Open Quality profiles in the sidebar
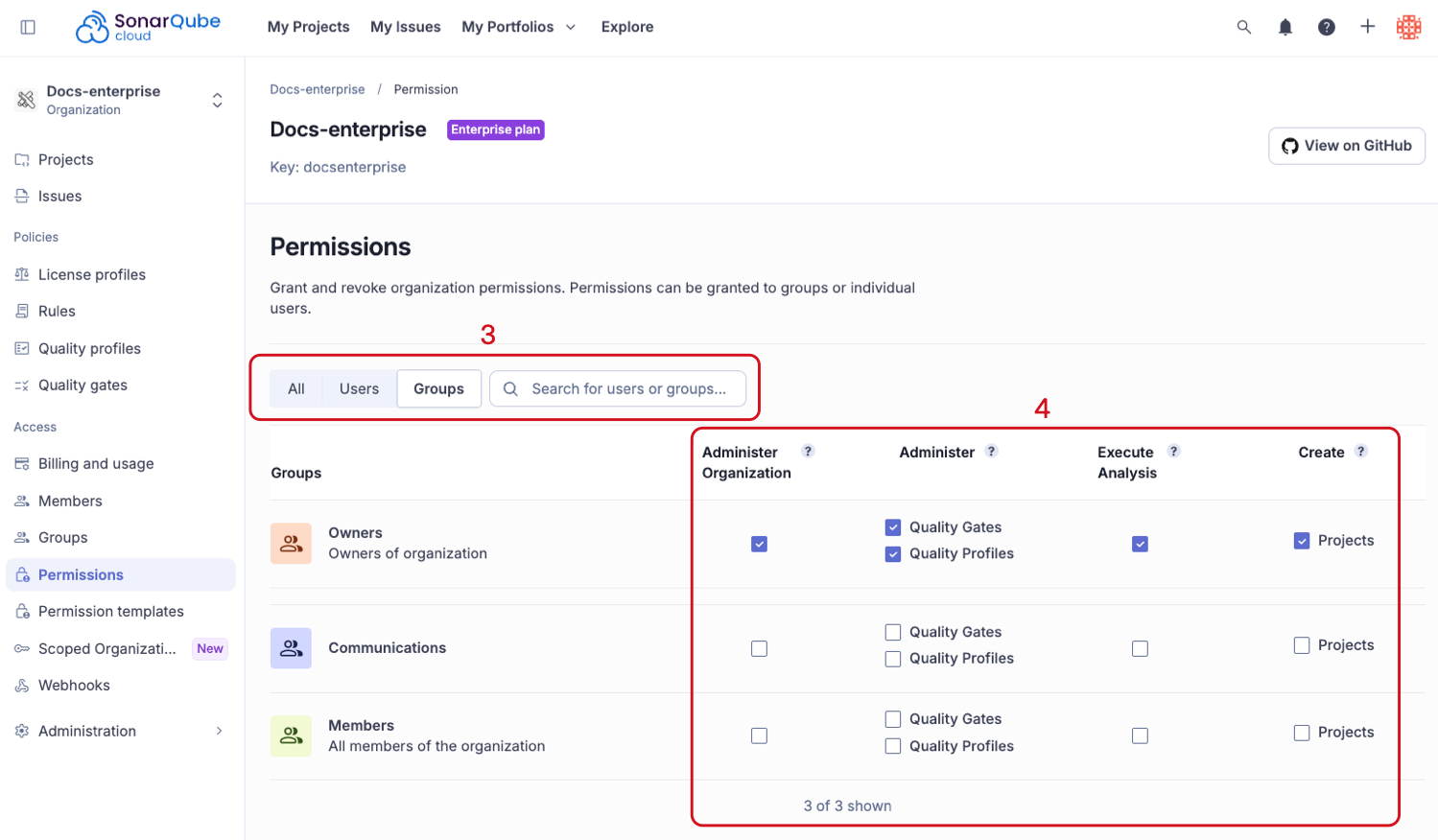Viewport: 1438px width, 840px height. 120,348
